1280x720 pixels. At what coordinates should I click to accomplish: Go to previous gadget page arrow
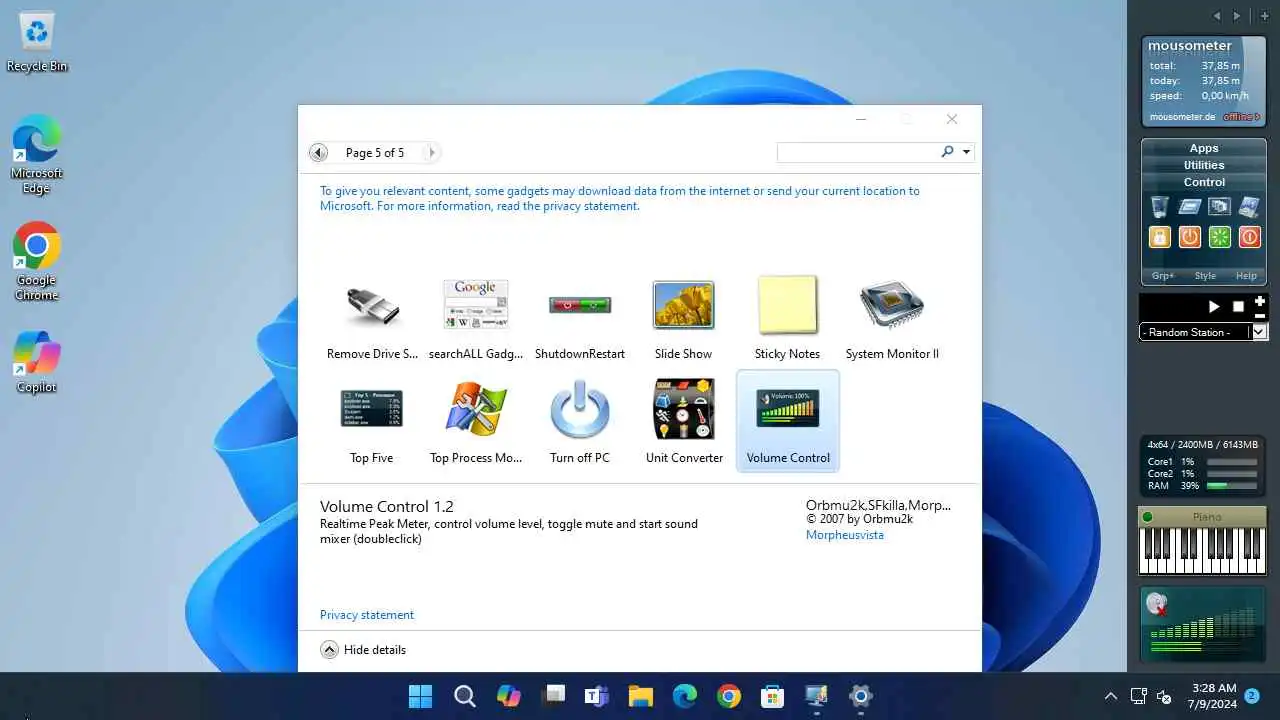click(318, 153)
